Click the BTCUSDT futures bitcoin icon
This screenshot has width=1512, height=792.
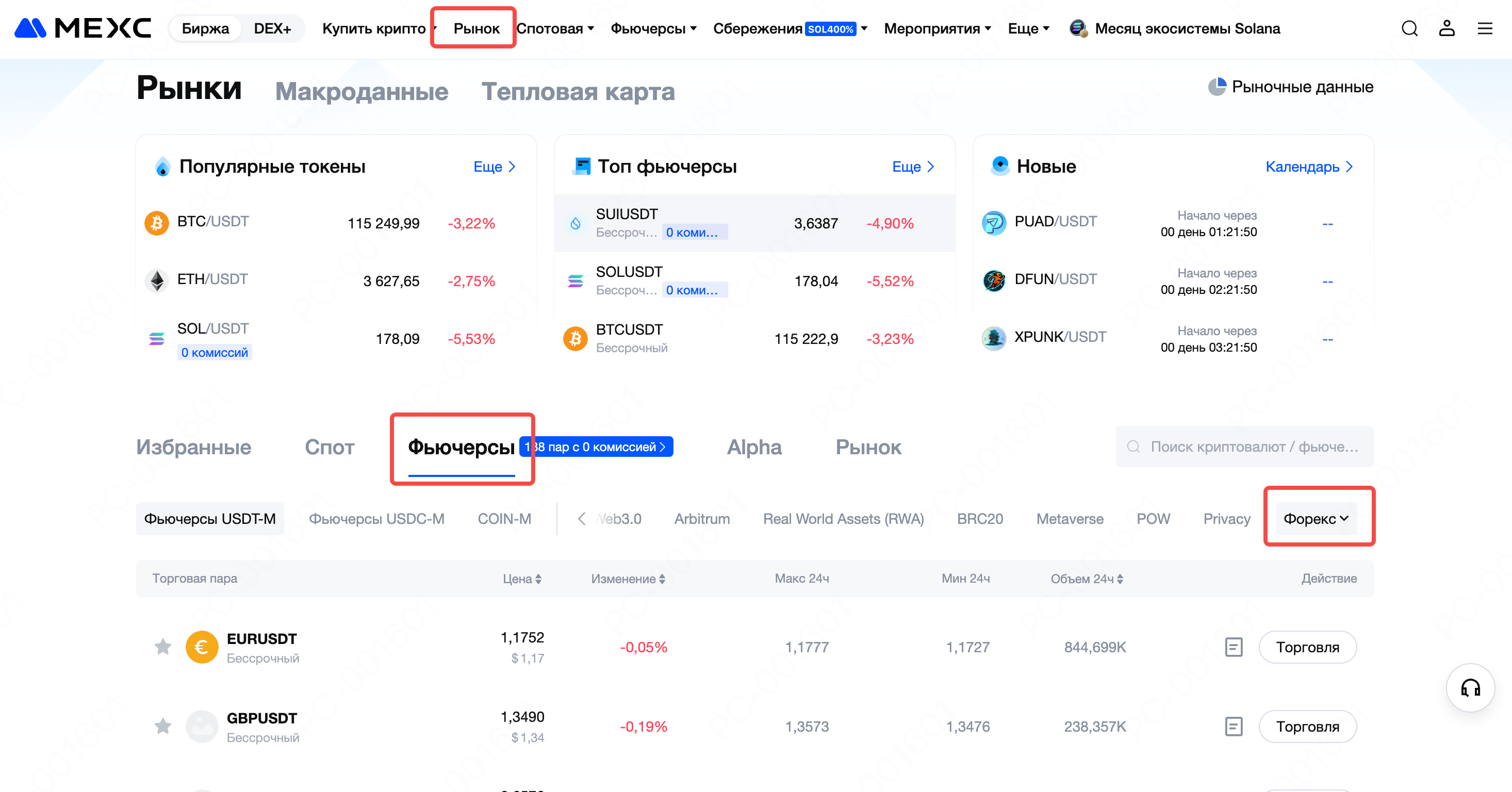(576, 338)
